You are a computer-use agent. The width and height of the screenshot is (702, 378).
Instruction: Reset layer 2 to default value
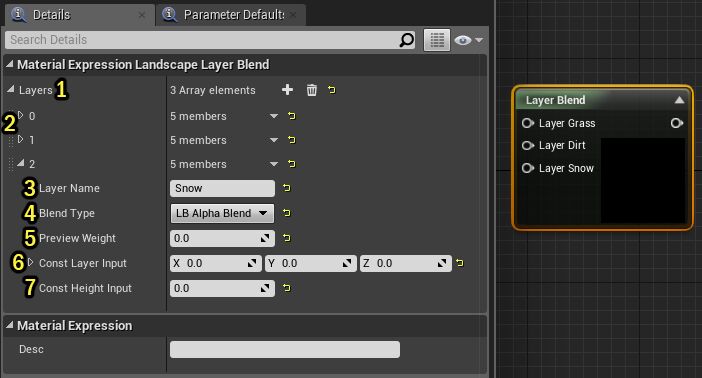292,164
